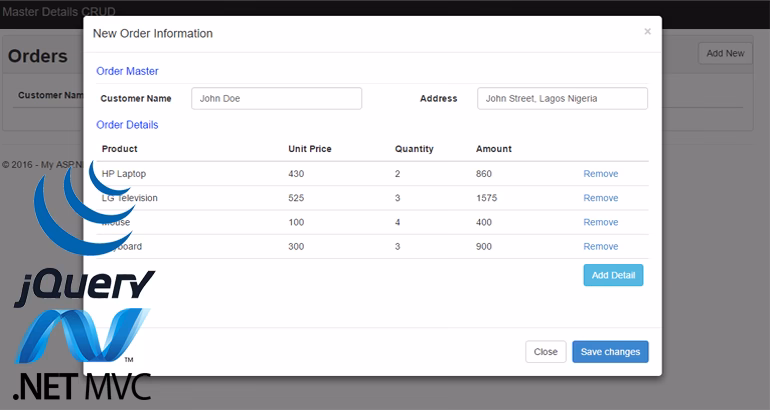Click the Customer Name input field
The width and height of the screenshot is (770, 410).
[276, 98]
